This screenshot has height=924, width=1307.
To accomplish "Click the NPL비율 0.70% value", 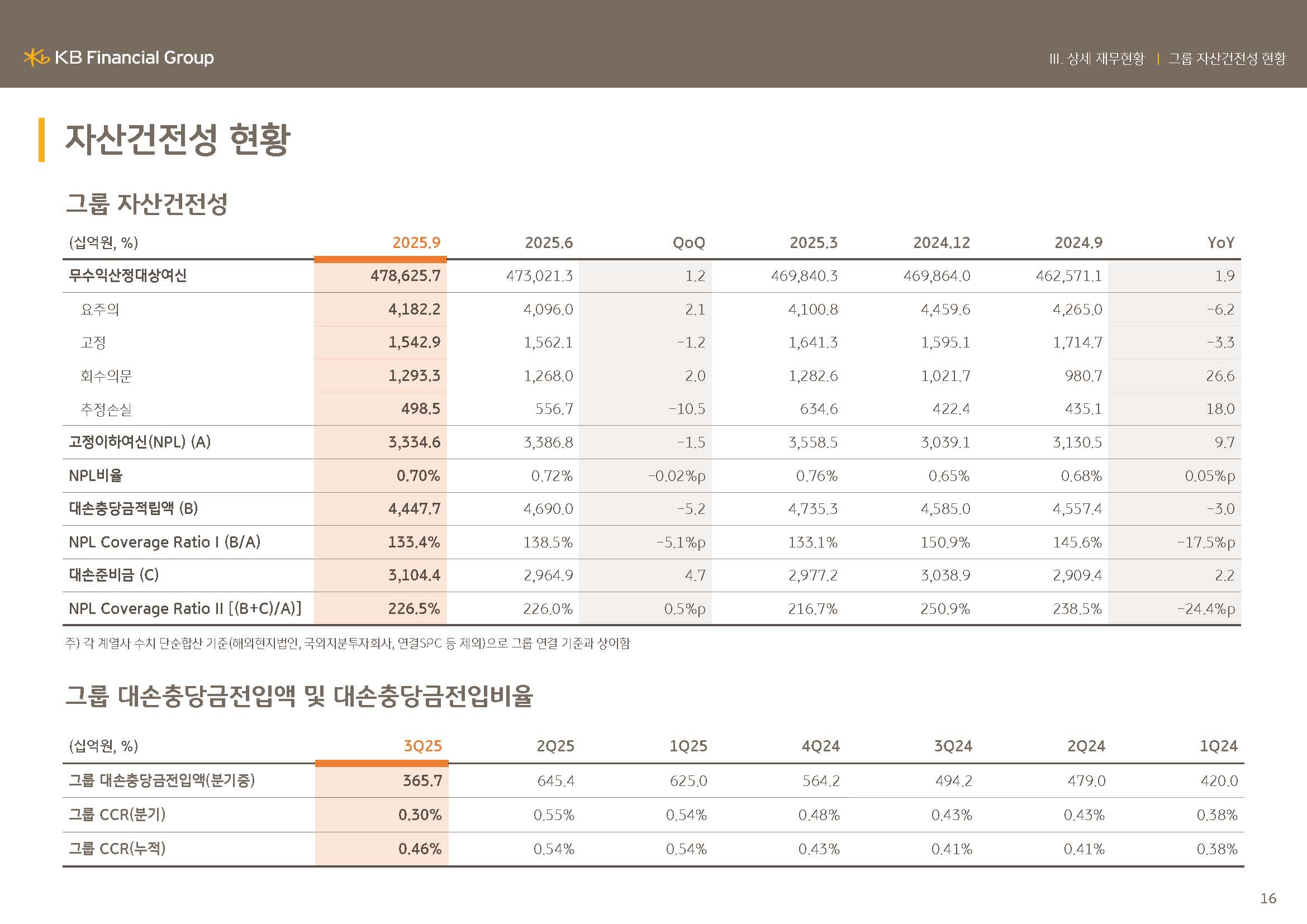I will pyautogui.click(x=418, y=475).
